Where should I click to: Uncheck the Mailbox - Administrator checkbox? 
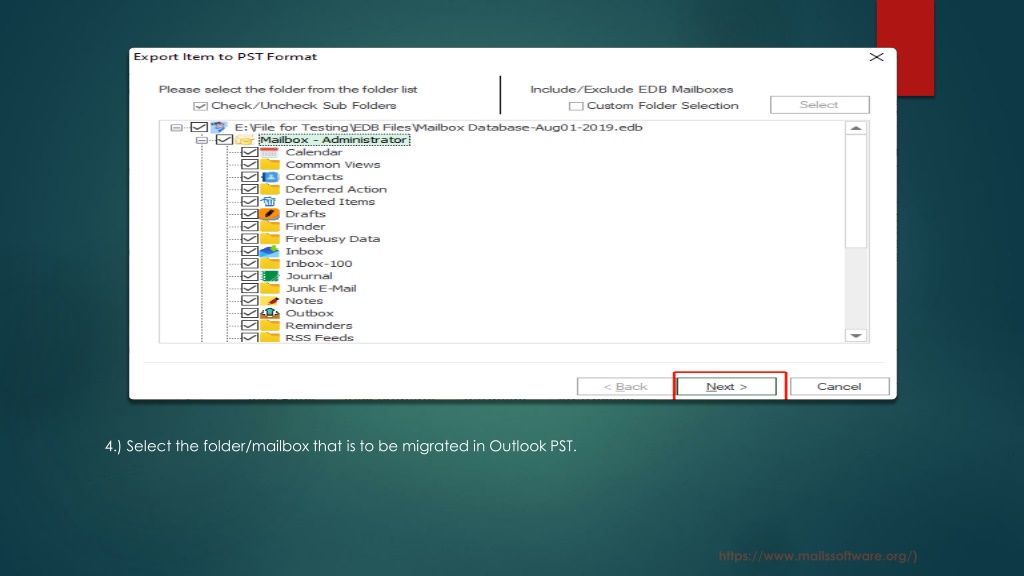click(224, 140)
